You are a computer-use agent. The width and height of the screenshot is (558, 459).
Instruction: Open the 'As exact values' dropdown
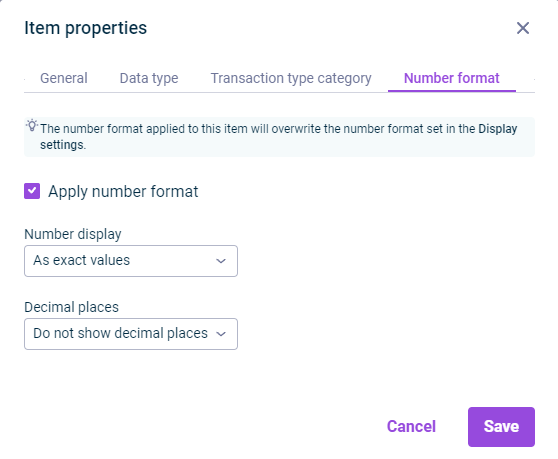pyautogui.click(x=131, y=261)
